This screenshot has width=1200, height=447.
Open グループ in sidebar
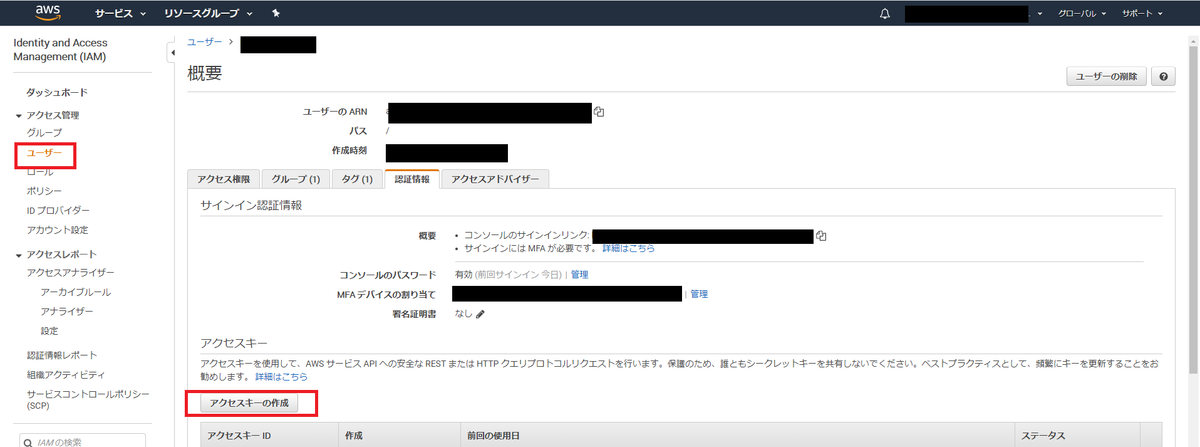click(44, 132)
